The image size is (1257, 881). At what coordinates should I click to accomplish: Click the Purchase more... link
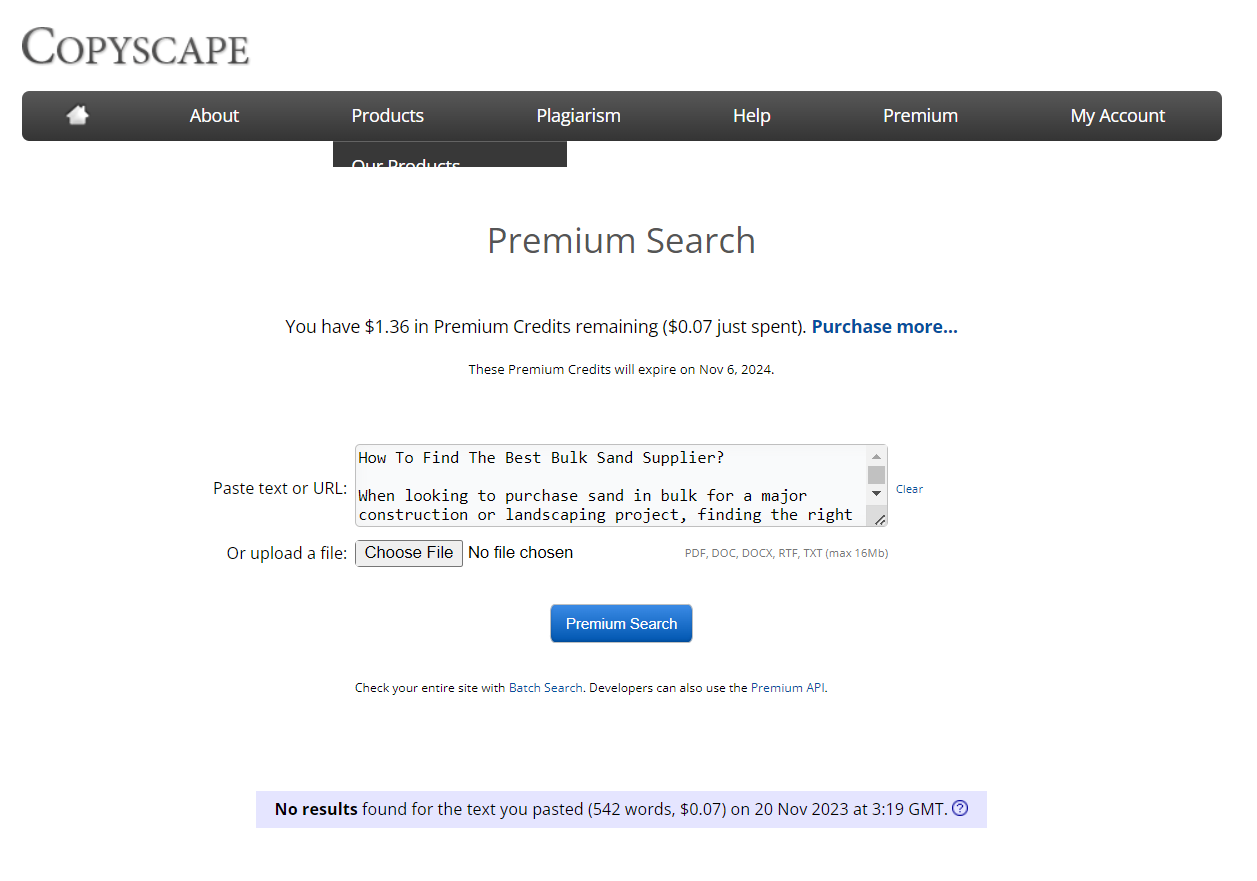coord(884,327)
